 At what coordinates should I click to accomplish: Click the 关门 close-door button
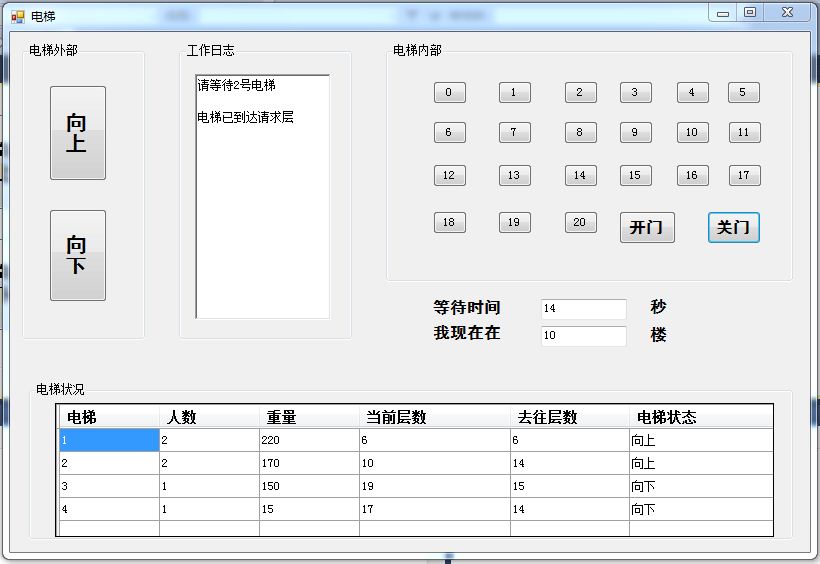(x=734, y=228)
